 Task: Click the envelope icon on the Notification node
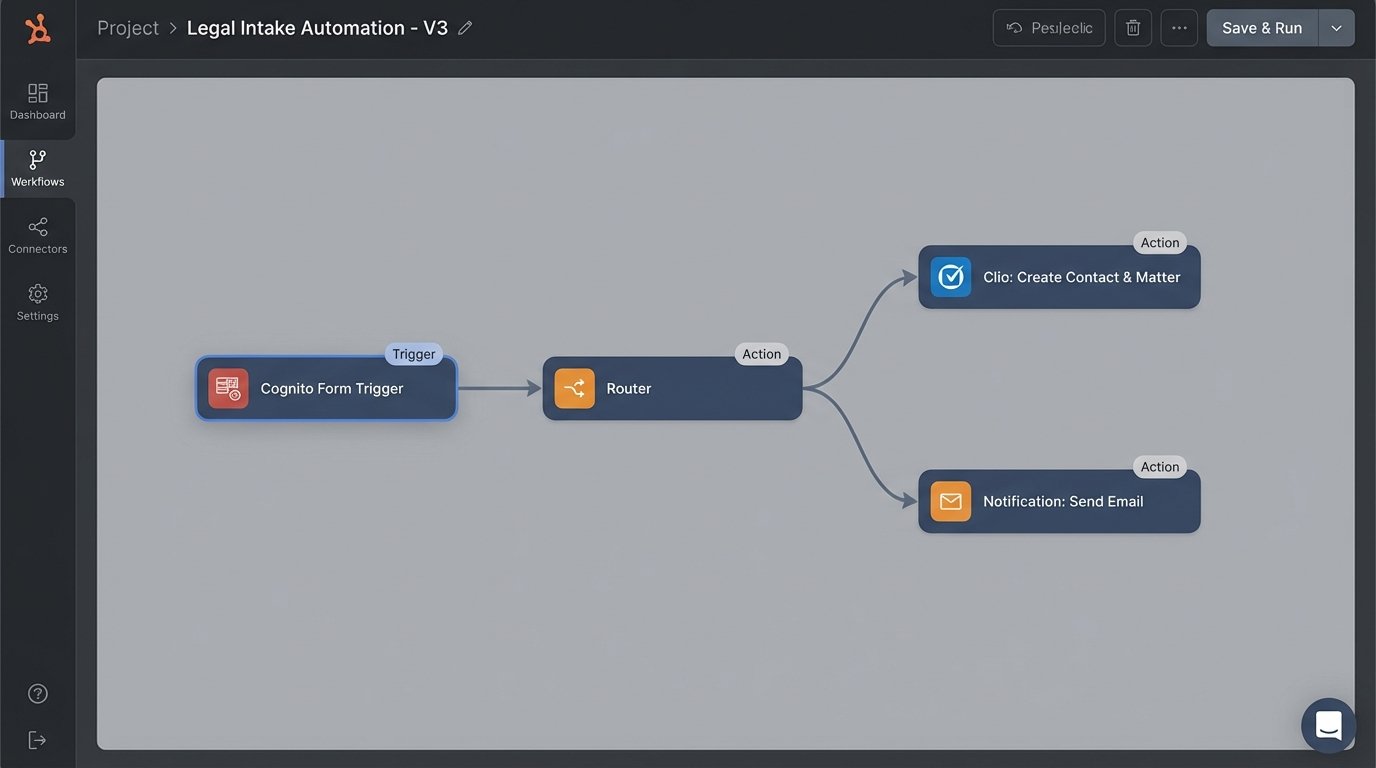pos(949,501)
